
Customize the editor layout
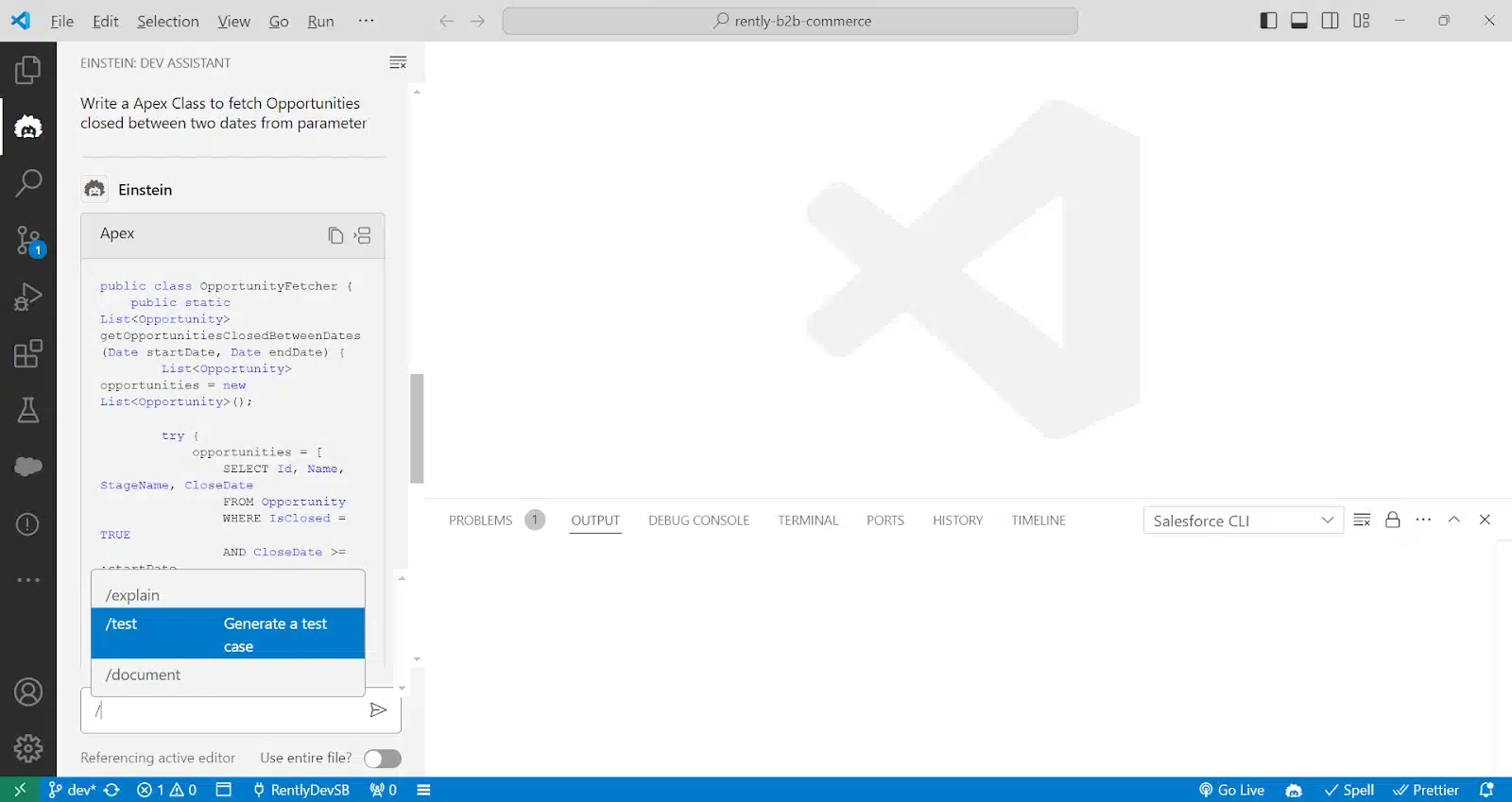pyautogui.click(x=1361, y=21)
